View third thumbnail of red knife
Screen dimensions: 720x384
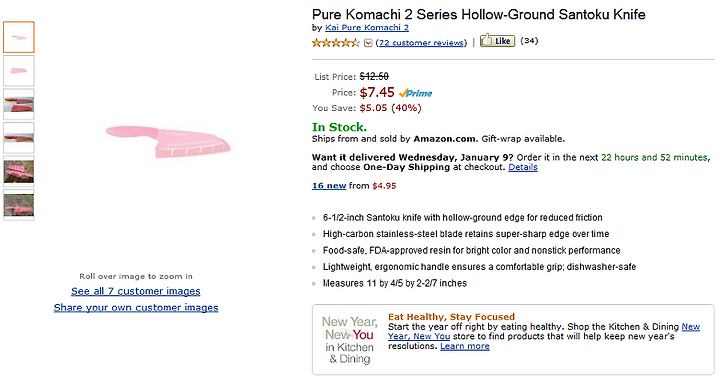(19, 104)
